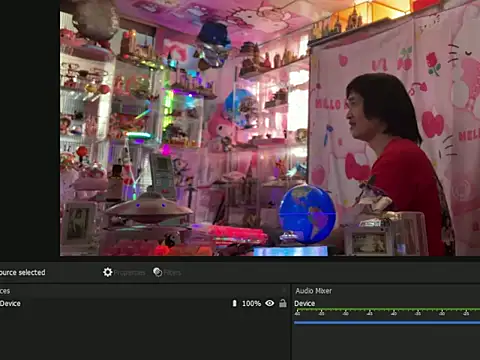Click the battery icon beside 100%
The height and width of the screenshot is (360, 480).
coord(234,303)
